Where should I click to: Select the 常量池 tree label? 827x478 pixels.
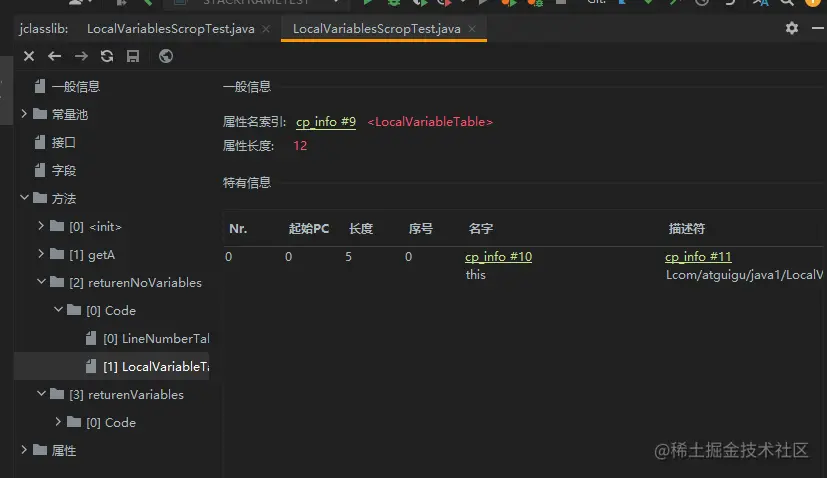pyautogui.click(x=70, y=114)
